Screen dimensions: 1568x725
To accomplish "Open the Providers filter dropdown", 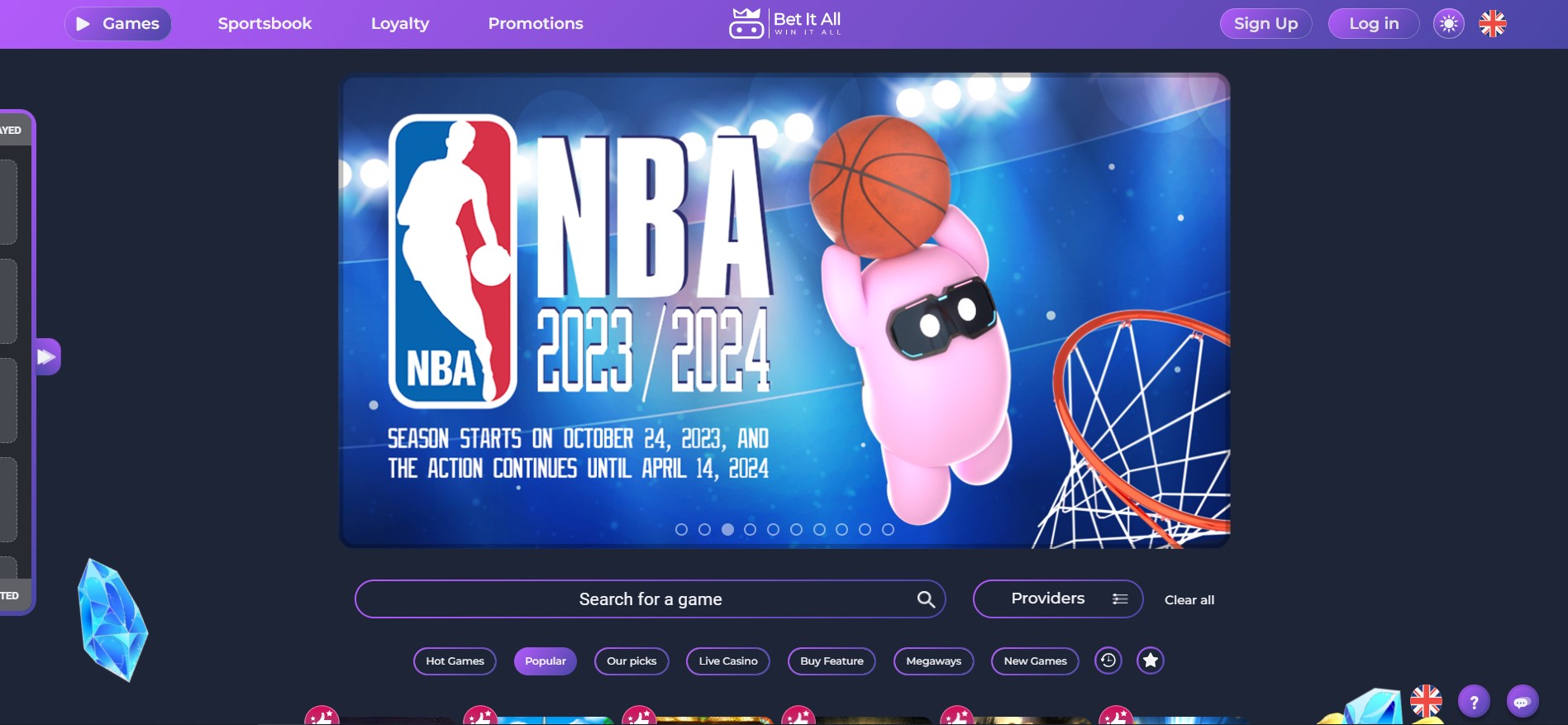I will coord(1058,599).
